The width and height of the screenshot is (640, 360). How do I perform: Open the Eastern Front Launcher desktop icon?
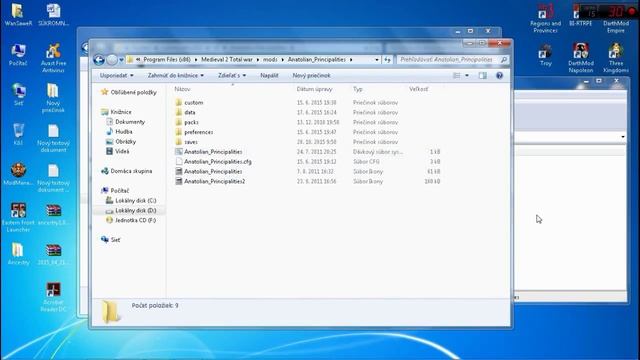point(18,218)
